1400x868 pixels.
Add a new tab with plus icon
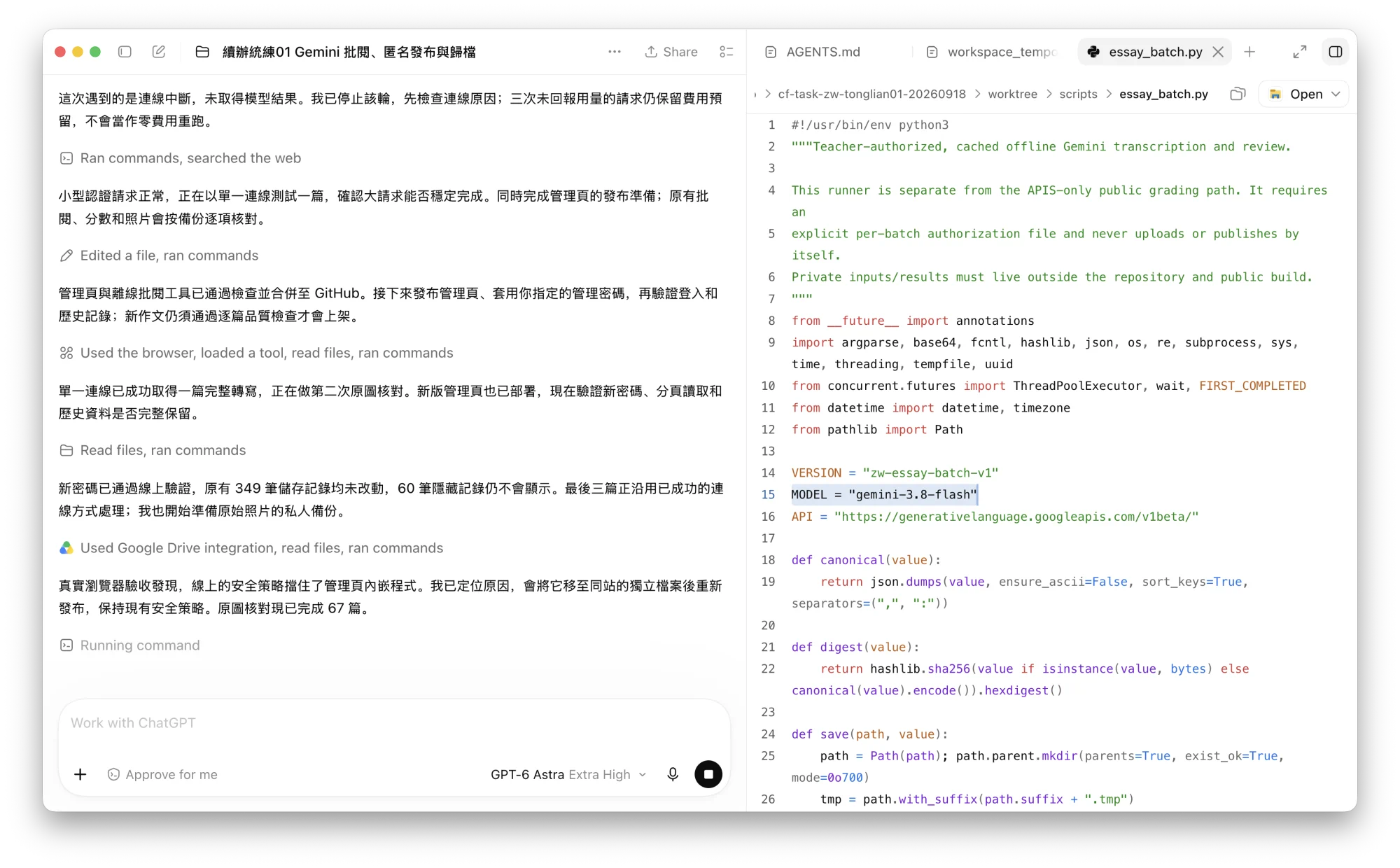(1249, 52)
